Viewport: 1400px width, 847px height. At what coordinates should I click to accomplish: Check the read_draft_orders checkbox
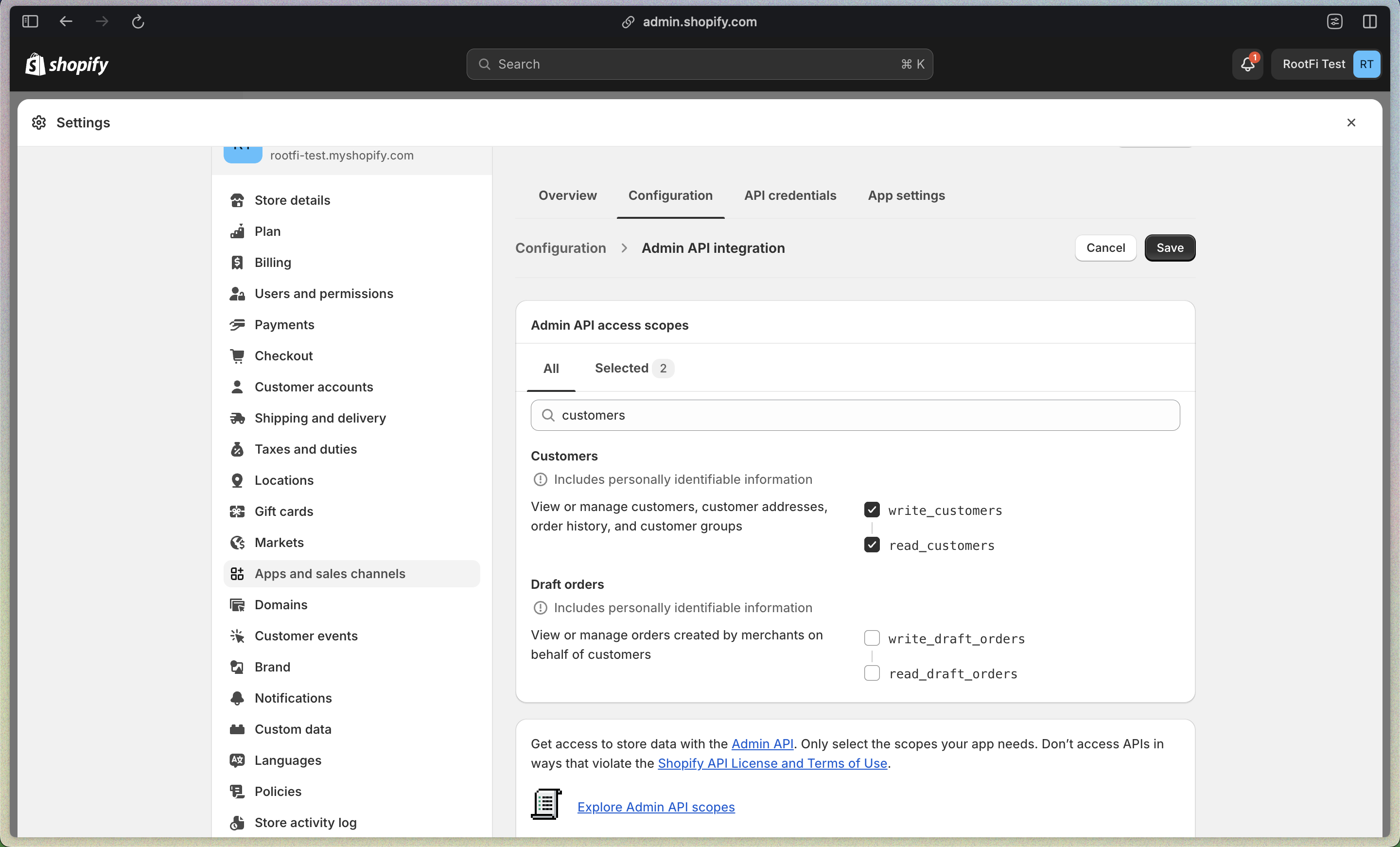(872, 673)
